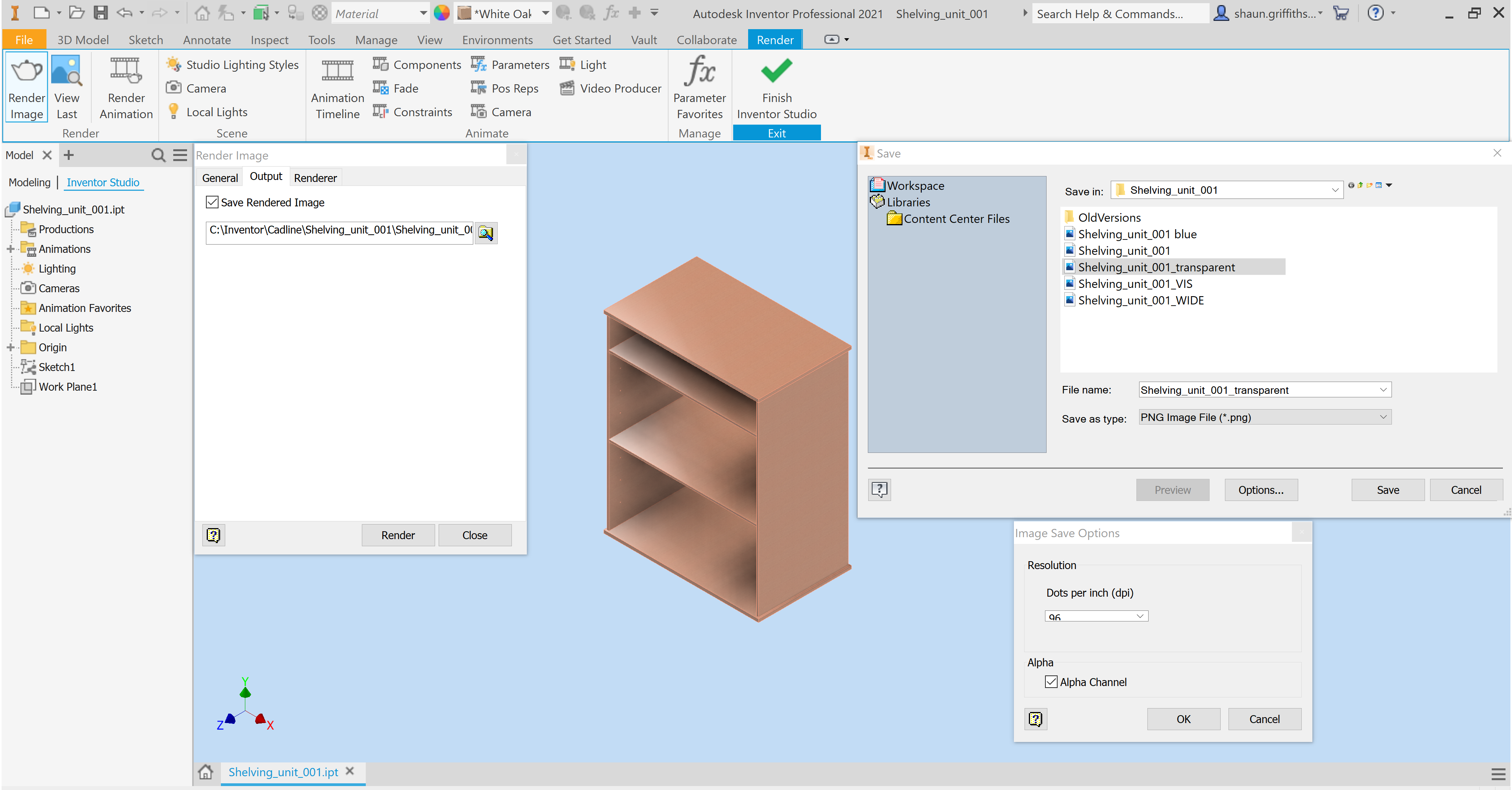Toggle Render Animation instead of image
The height and width of the screenshot is (790, 1512).
pyautogui.click(x=125, y=88)
